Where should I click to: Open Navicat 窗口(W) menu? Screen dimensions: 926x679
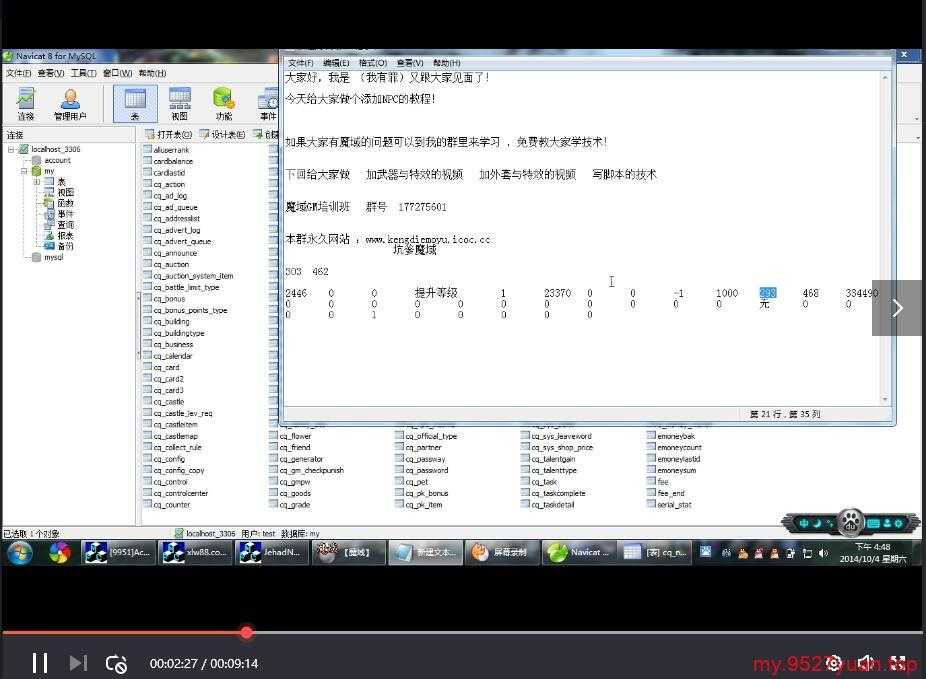tap(118, 73)
